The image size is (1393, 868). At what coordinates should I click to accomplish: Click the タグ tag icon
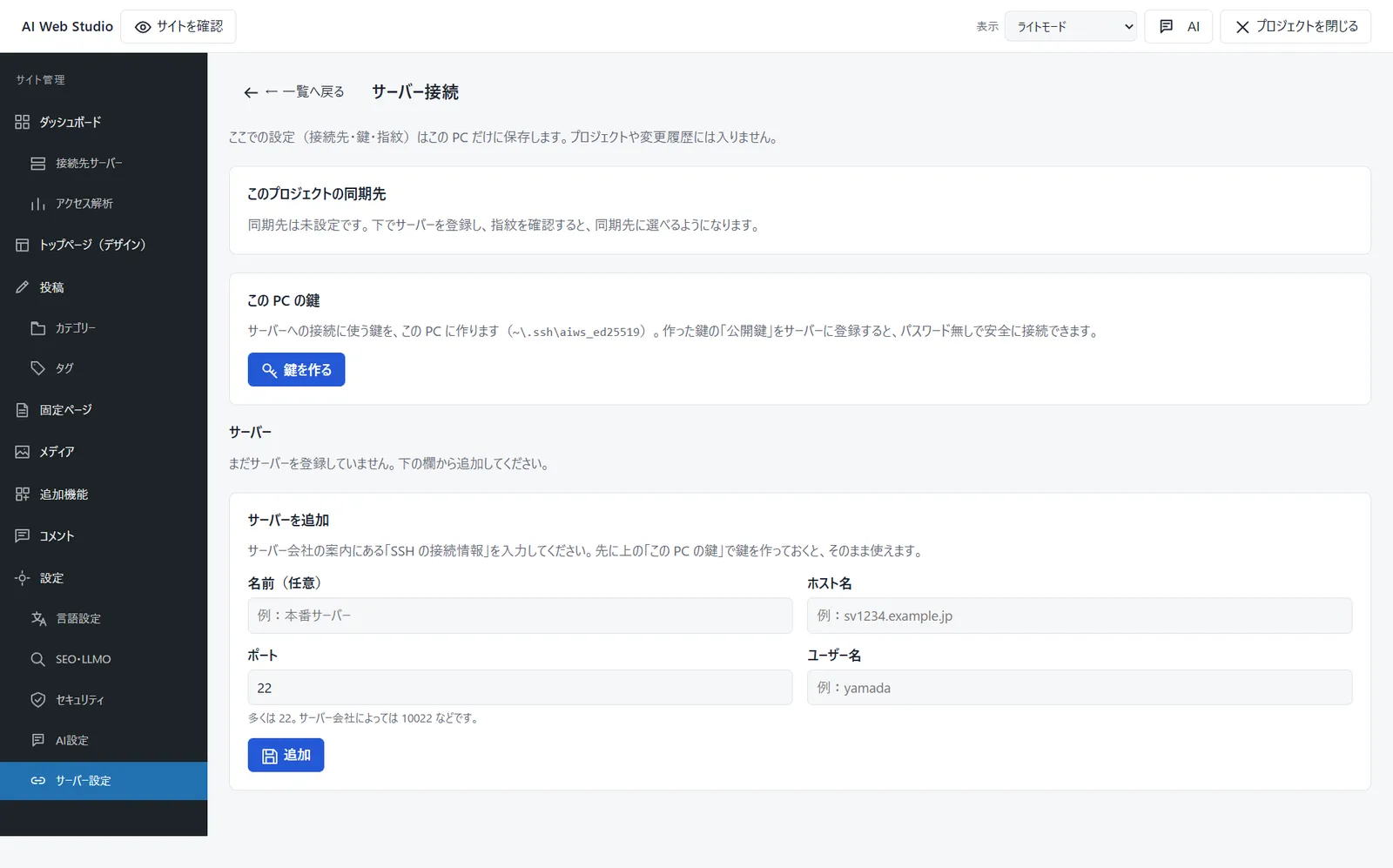click(x=38, y=368)
